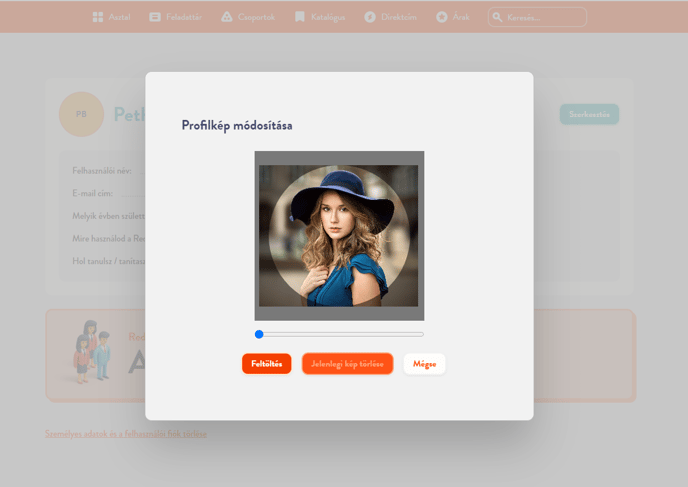Click the PB avatar circle

click(x=81, y=114)
